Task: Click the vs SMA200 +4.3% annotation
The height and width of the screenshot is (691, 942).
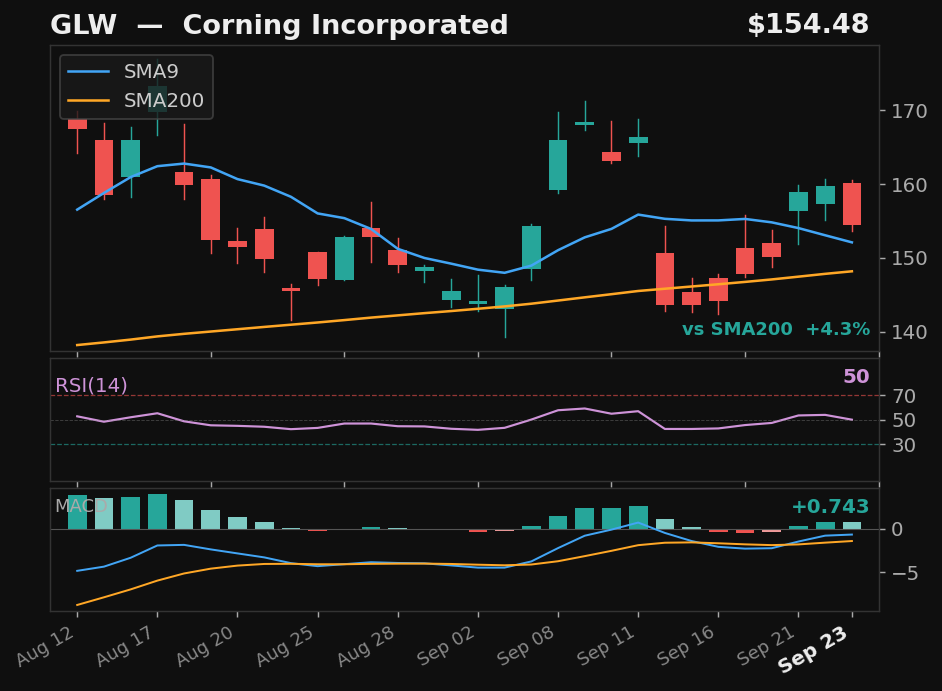Action: coord(776,329)
